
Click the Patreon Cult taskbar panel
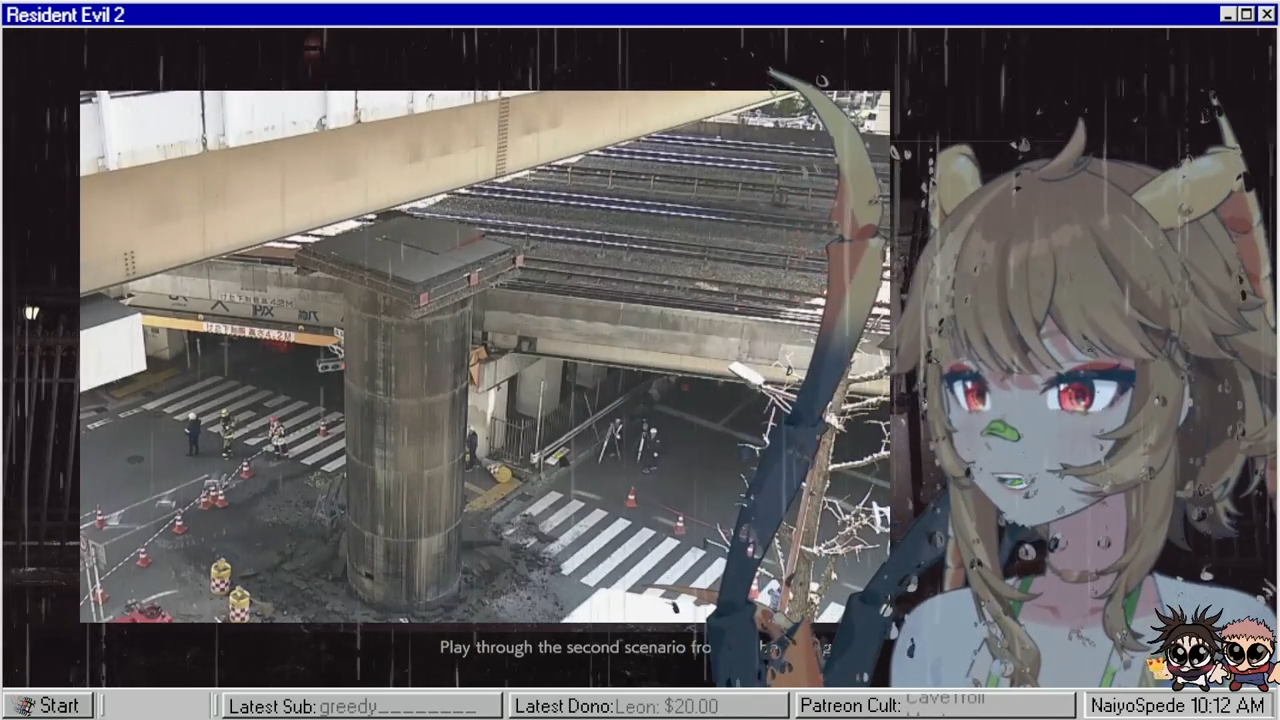pos(934,706)
